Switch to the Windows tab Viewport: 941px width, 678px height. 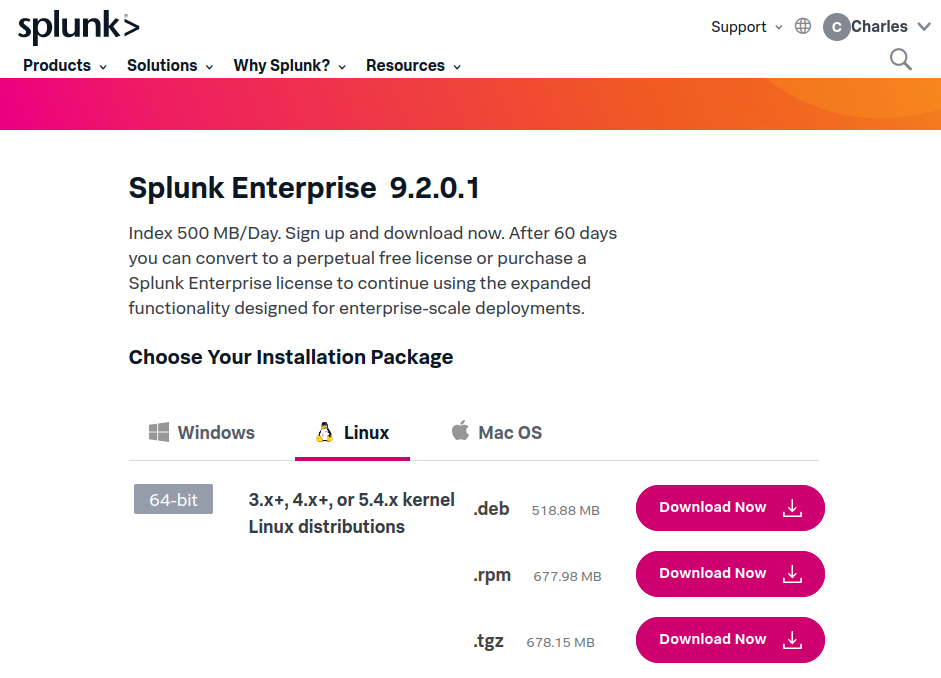pos(215,433)
